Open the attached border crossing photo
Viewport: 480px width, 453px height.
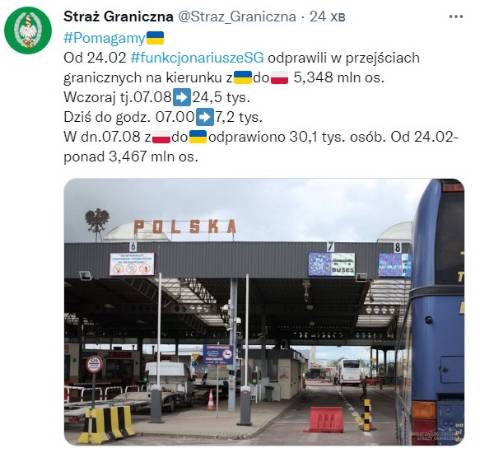(264, 312)
